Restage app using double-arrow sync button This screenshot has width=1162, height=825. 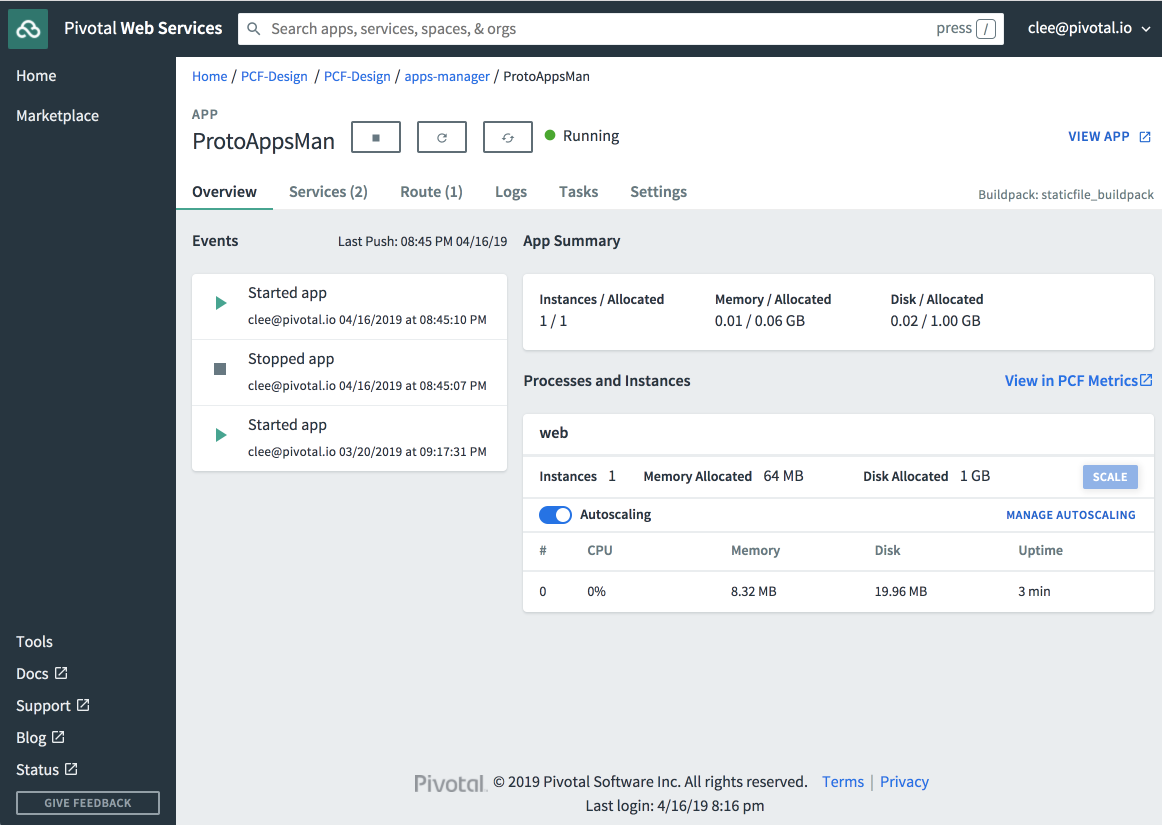pos(508,137)
